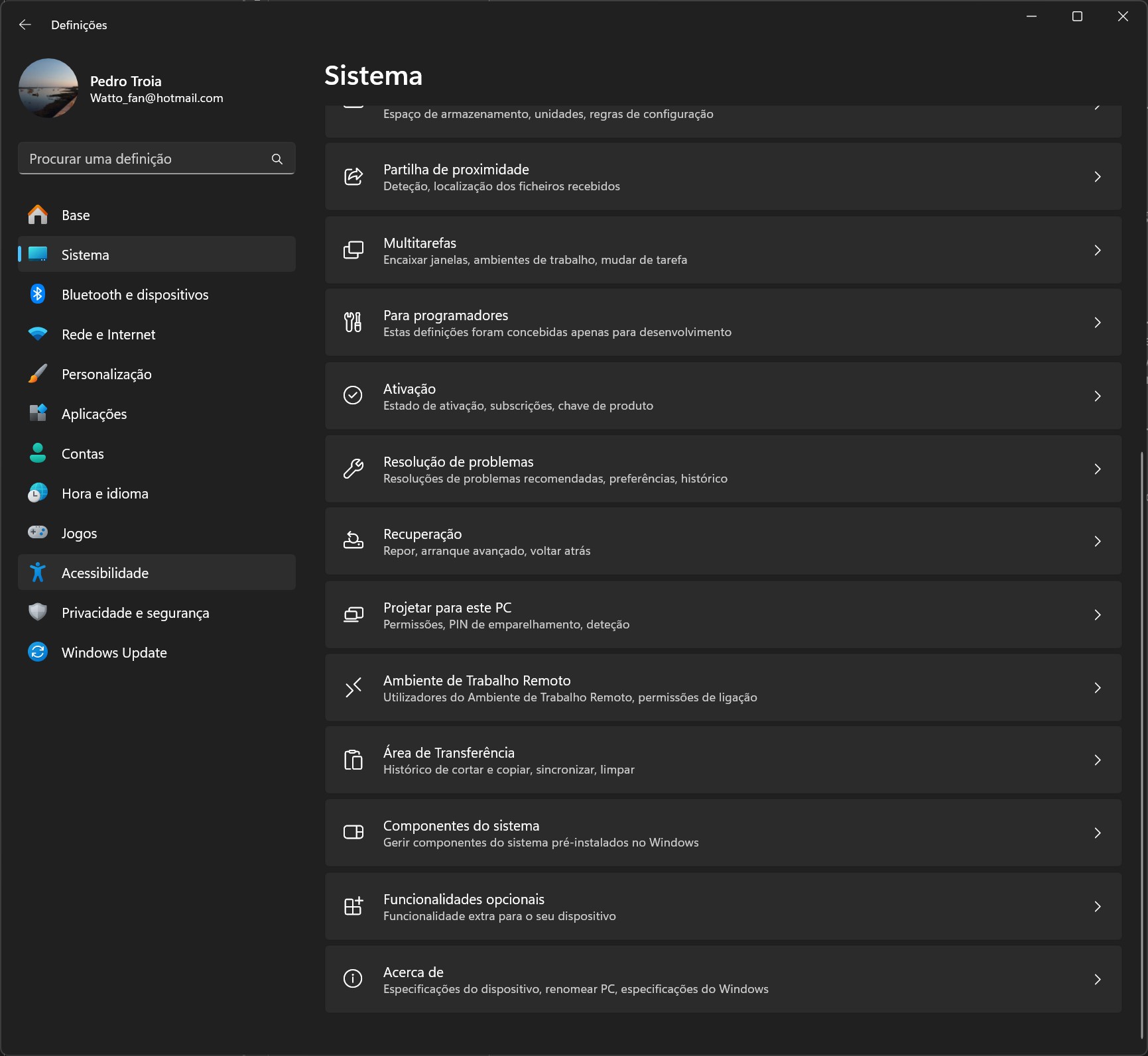Go back using the arrow button
Viewport: 1148px width, 1056px height.
(25, 25)
